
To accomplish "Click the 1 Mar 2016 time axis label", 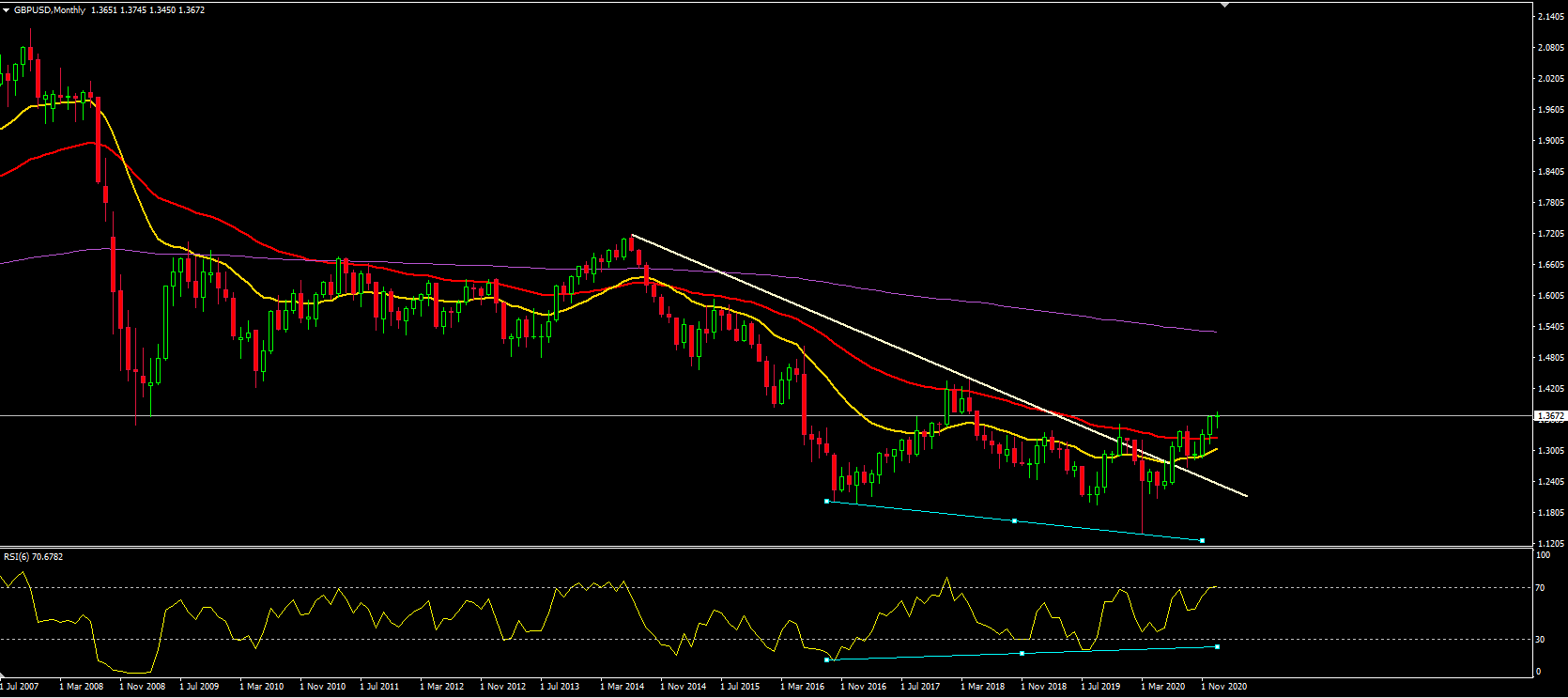I will coord(802,687).
